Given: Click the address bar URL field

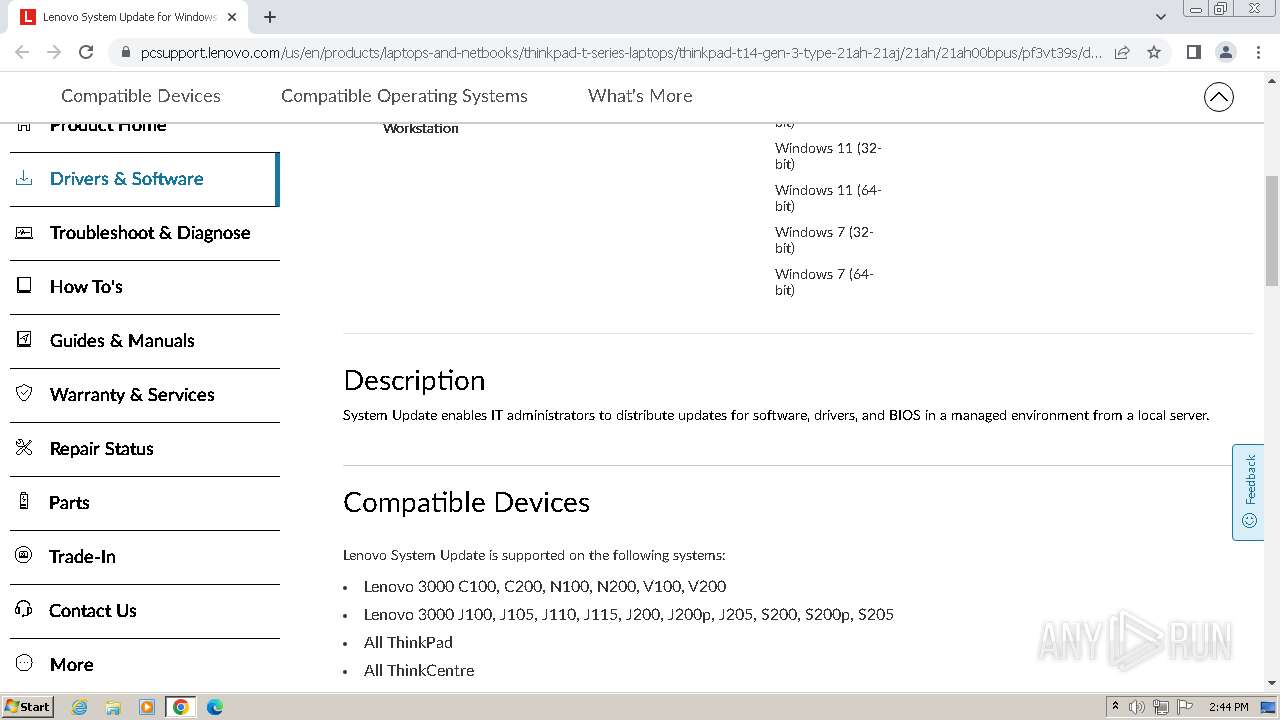Looking at the screenshot, I should point(620,52).
